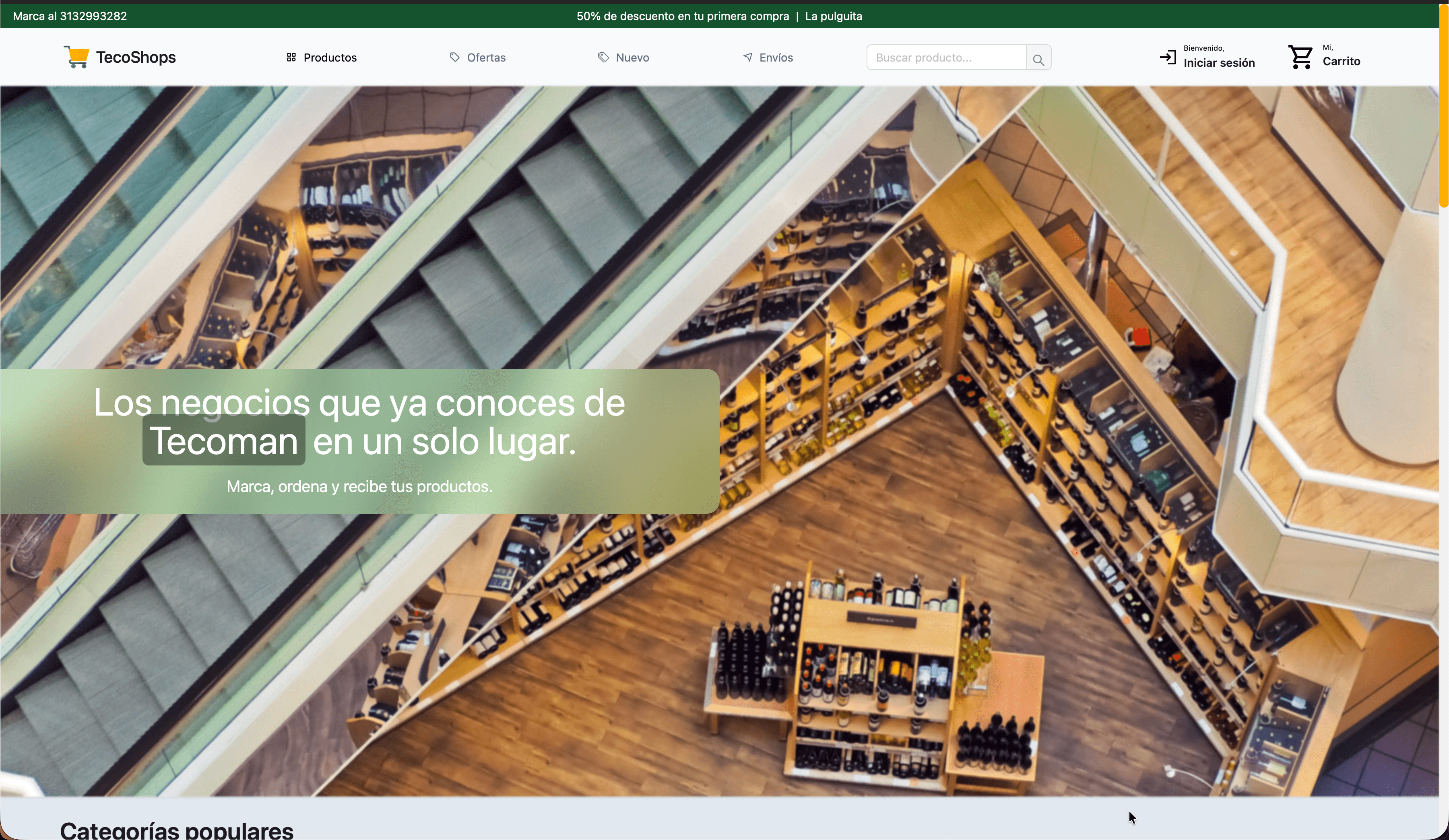Click the Envíos paper-plane icon

point(747,57)
